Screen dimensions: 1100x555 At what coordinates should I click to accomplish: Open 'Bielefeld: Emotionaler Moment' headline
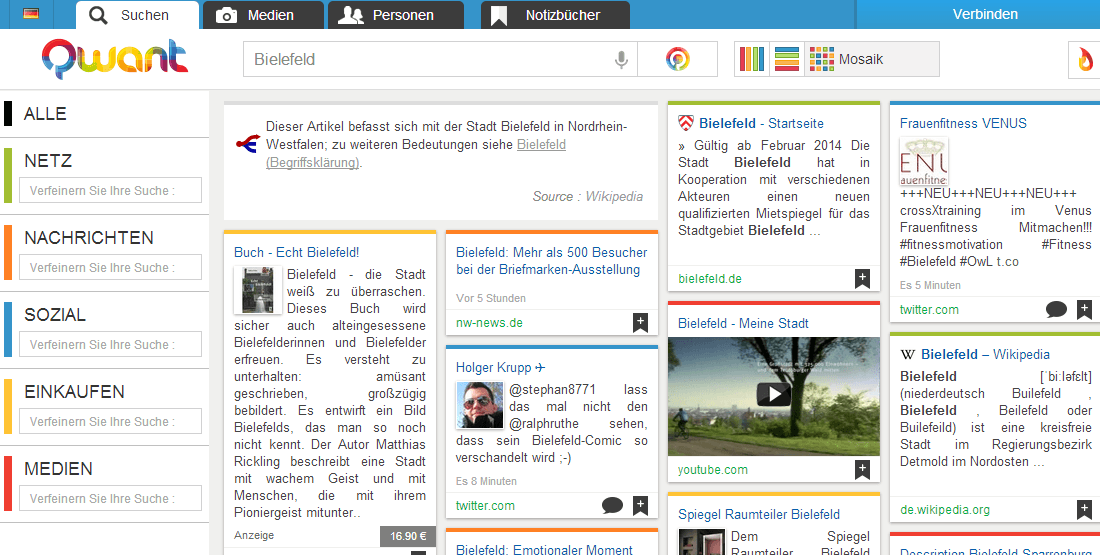[x=544, y=549]
